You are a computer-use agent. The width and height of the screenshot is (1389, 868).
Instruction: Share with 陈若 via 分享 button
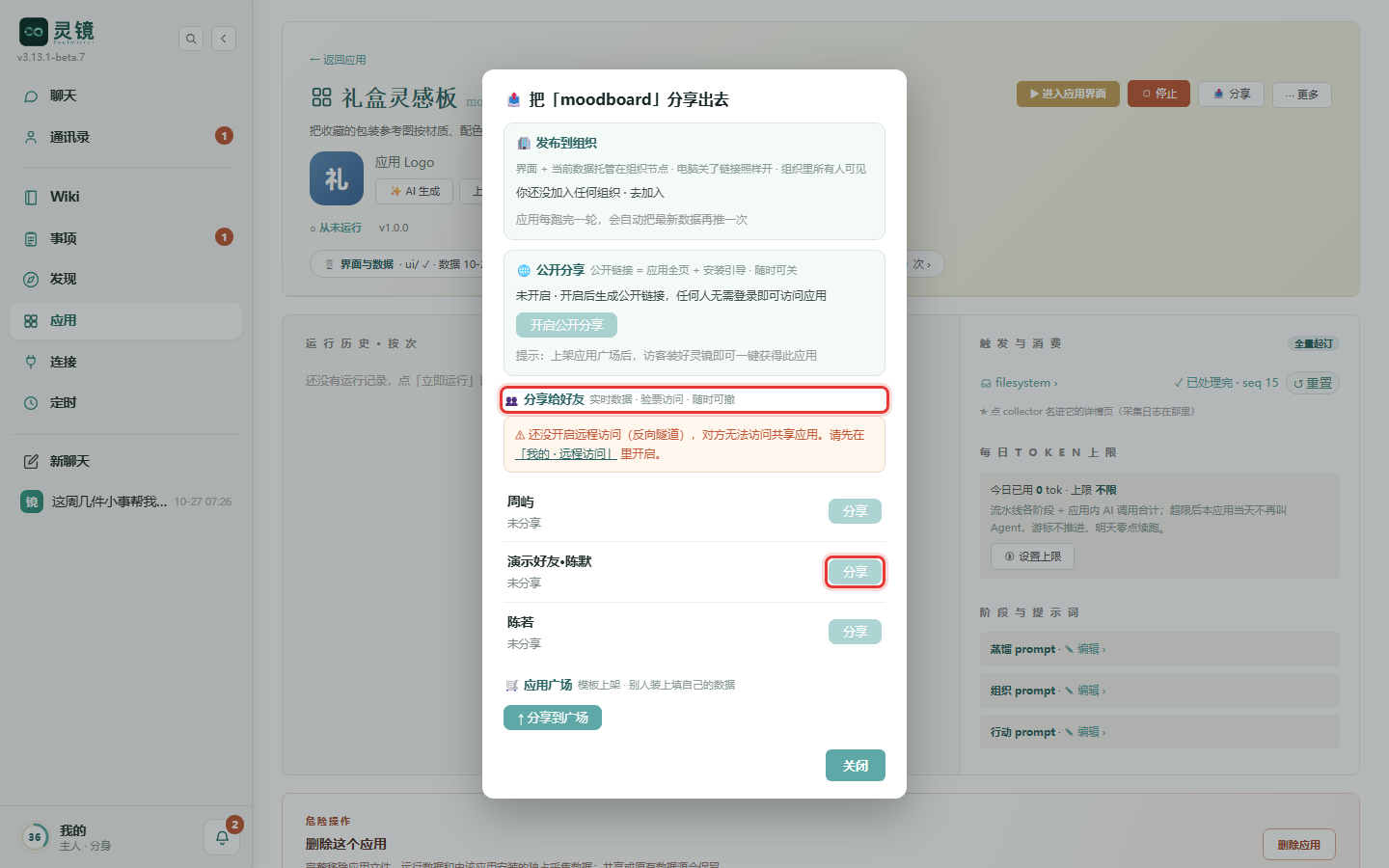click(855, 632)
